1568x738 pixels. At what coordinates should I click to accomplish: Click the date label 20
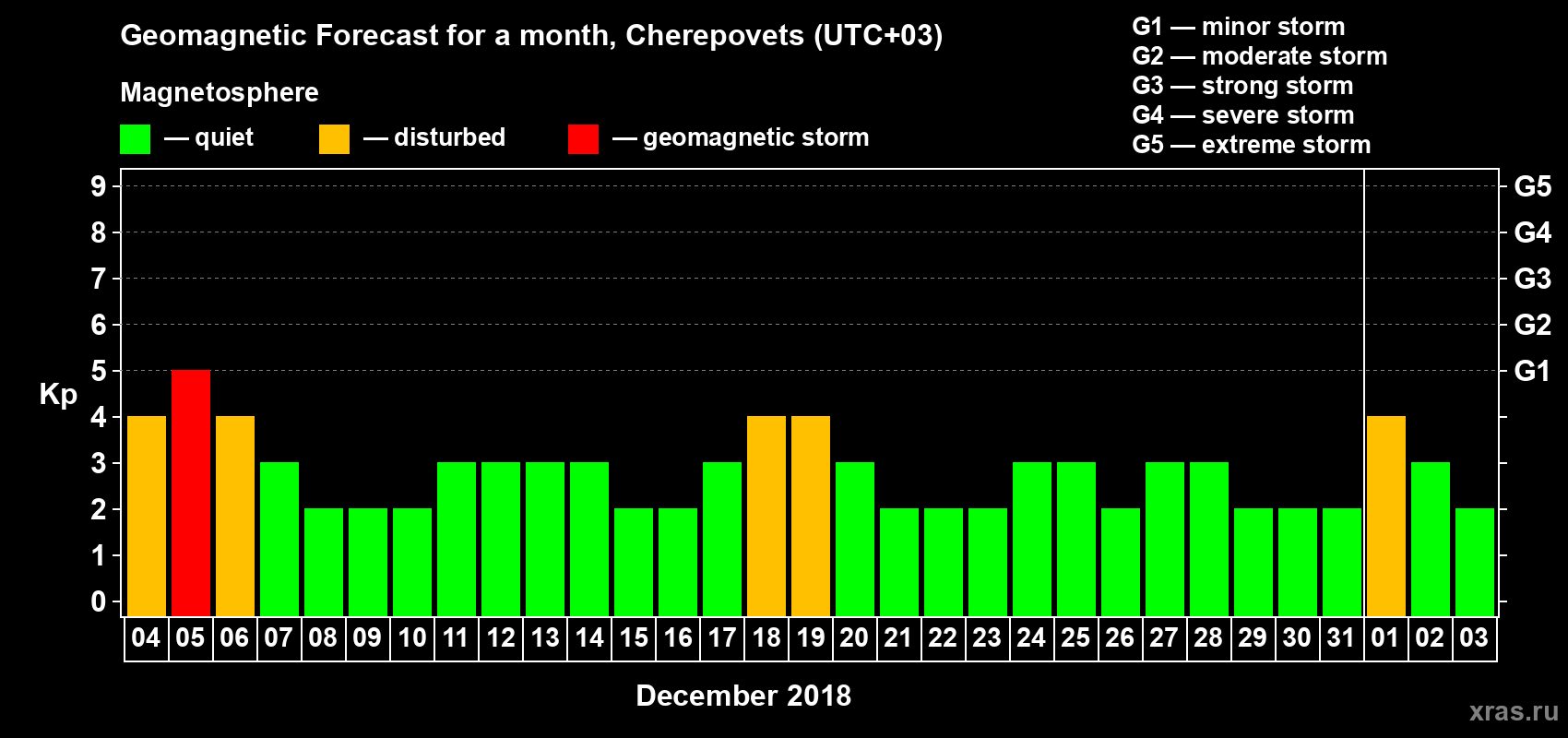pyautogui.click(x=854, y=638)
